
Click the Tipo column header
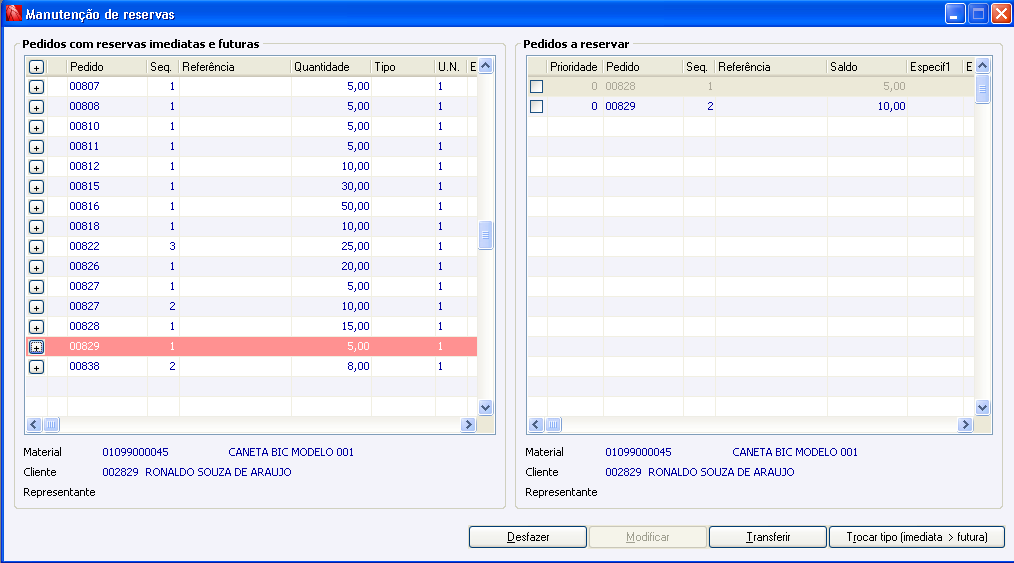[403, 67]
